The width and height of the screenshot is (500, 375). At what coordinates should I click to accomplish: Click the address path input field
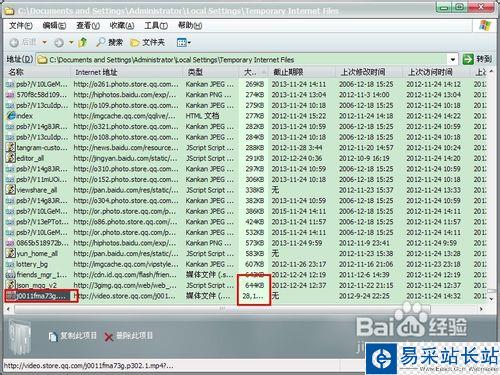tap(247, 60)
